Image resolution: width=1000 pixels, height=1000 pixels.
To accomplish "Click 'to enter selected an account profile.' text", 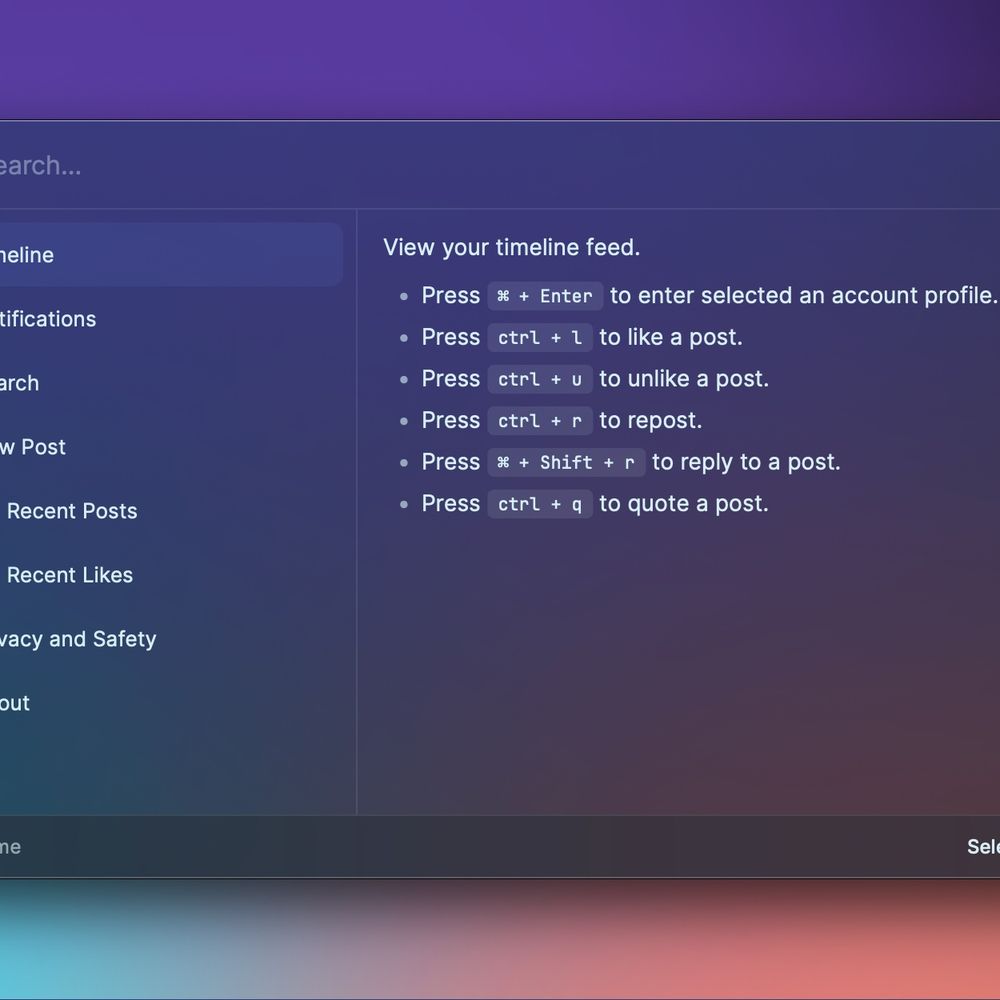I will [x=804, y=295].
